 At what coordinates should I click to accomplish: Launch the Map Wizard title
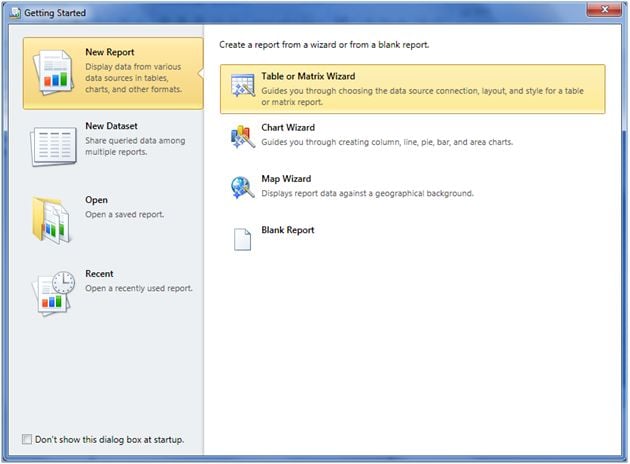(x=286, y=179)
